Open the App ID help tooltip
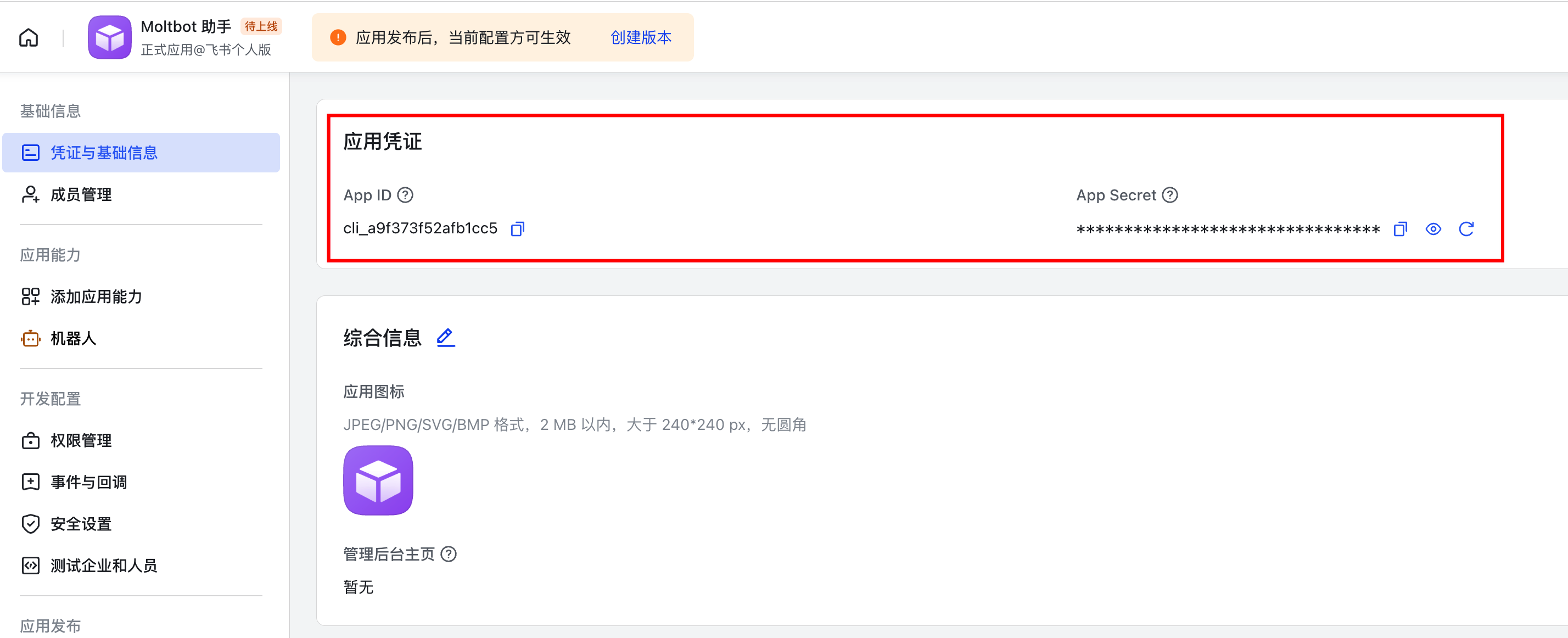Screen dimensions: 1568x638 (404, 195)
